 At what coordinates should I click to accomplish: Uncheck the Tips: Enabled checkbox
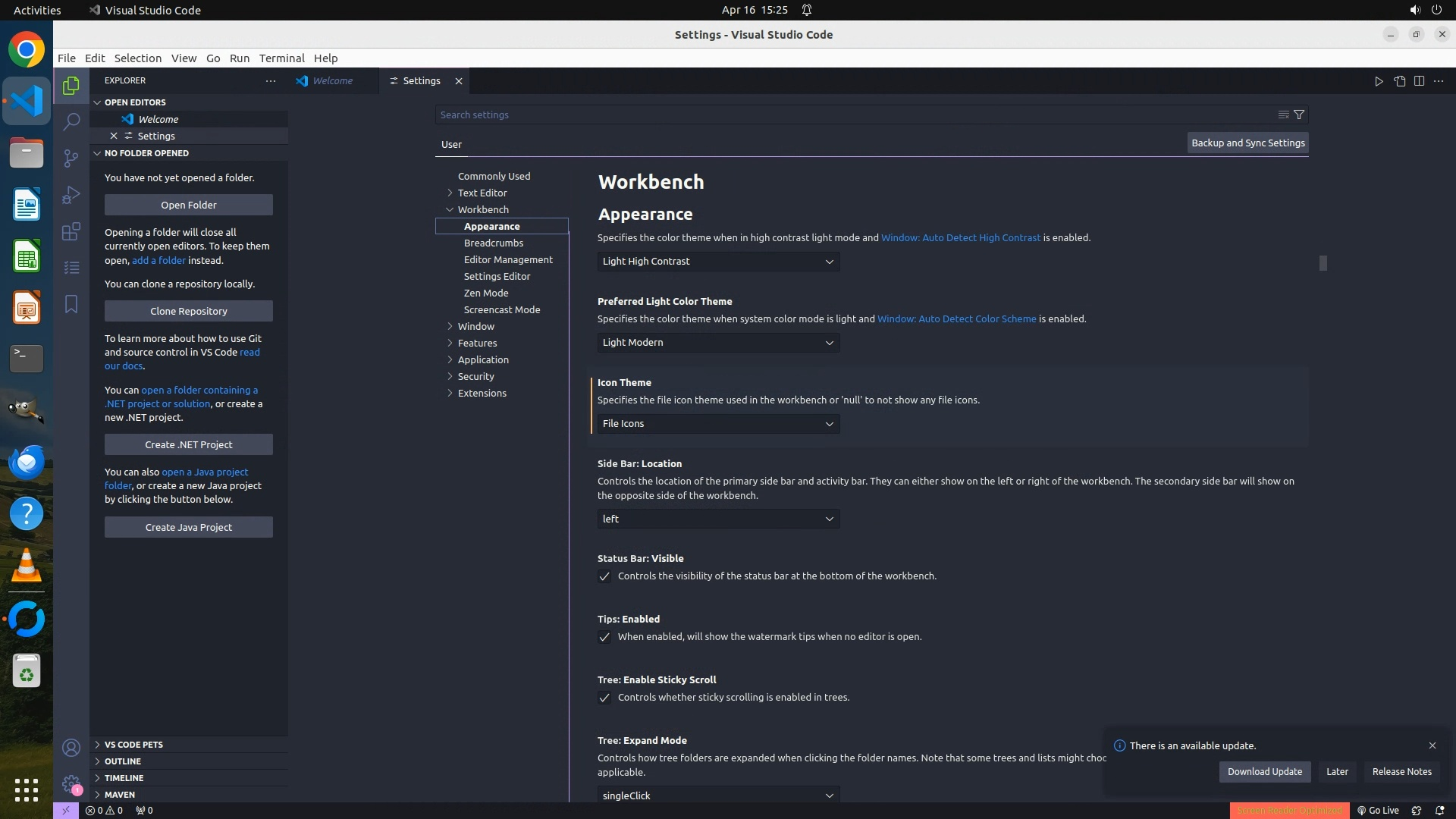tap(604, 637)
